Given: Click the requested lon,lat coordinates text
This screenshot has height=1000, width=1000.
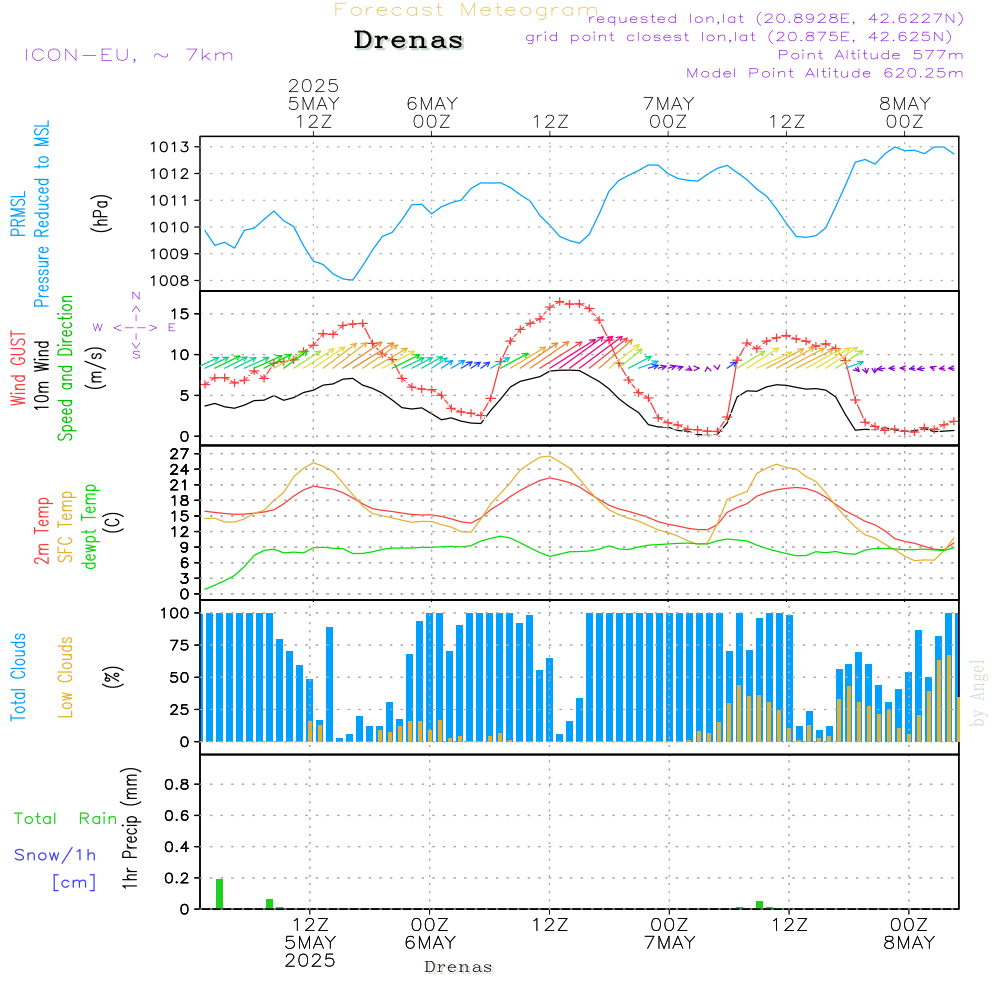Looking at the screenshot, I should (775, 19).
